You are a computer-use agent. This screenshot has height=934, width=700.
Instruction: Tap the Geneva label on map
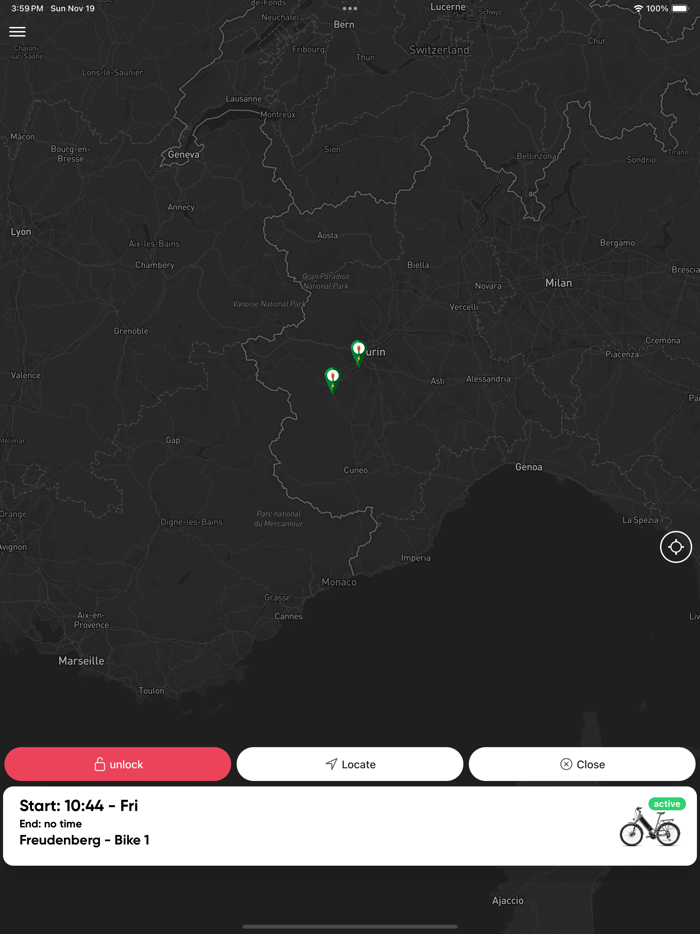pos(183,154)
